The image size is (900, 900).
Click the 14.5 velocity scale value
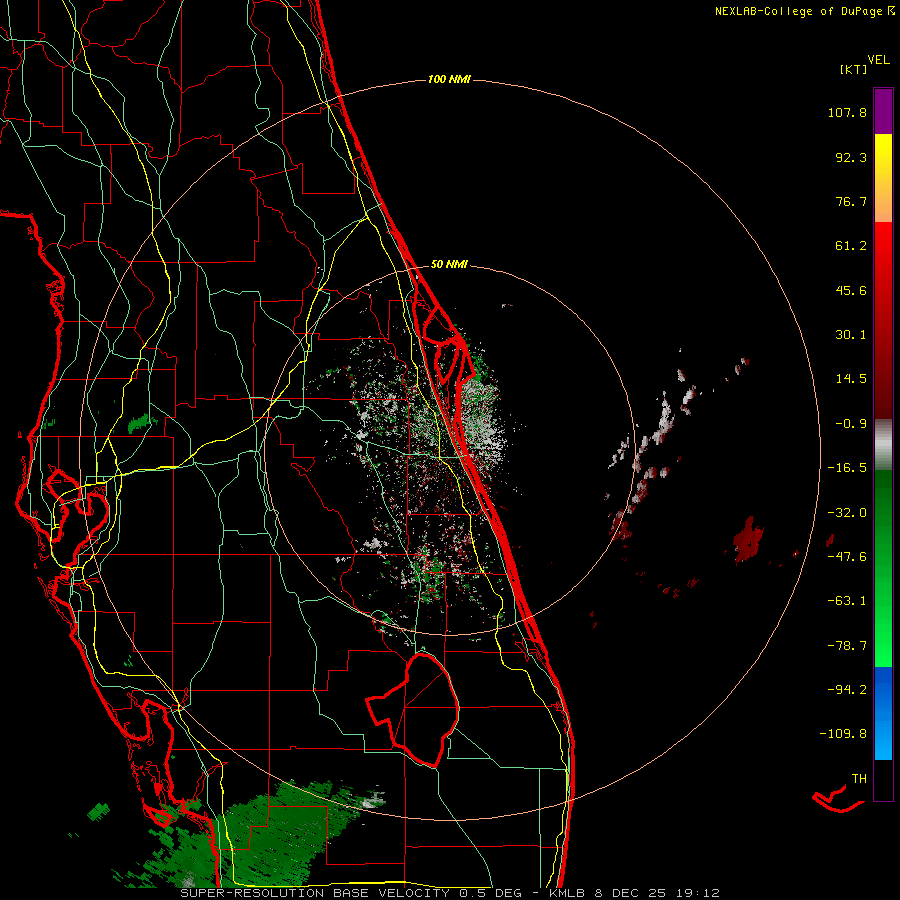coord(851,379)
